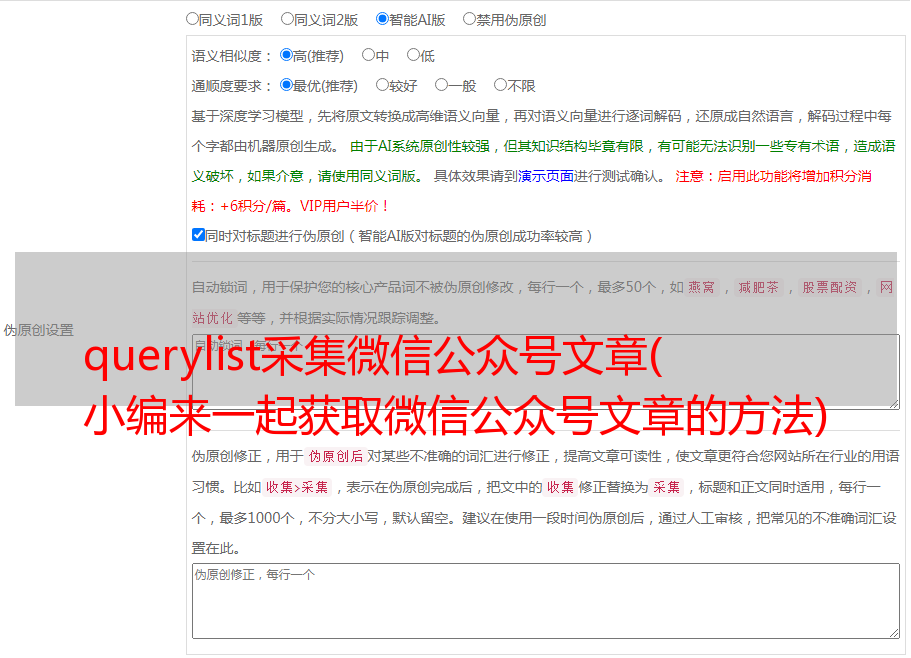Click the 伪原创后 highlighted tag
Screen dimensions: 911x658
[x=336, y=456]
